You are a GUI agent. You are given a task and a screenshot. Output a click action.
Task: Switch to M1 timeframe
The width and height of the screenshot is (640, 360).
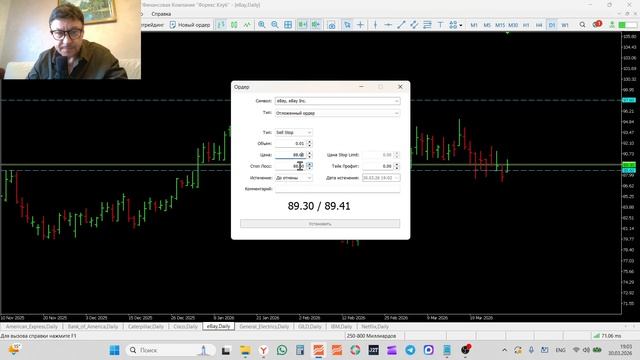tap(474, 25)
